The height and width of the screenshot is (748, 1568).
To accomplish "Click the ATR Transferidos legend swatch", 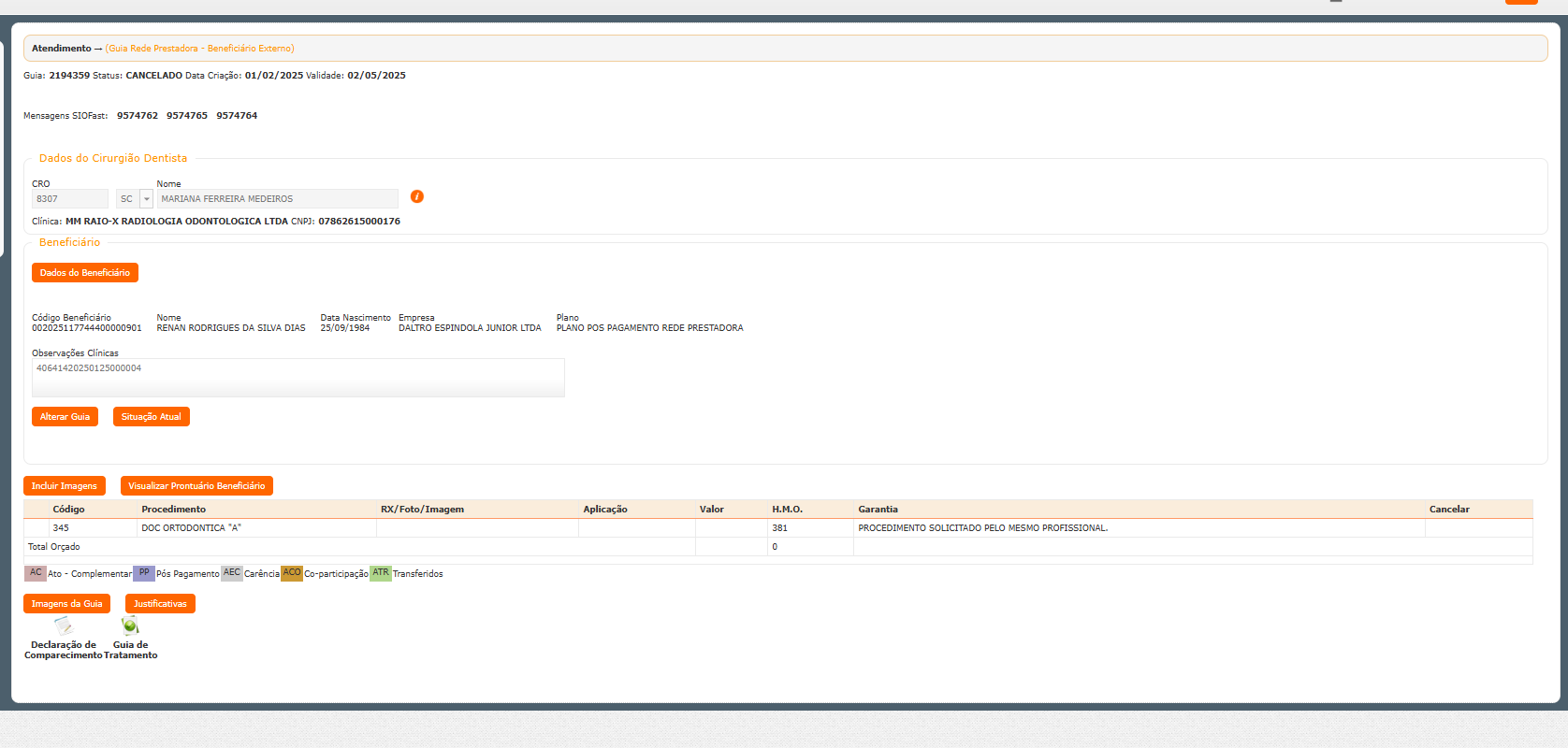I will pos(381,573).
